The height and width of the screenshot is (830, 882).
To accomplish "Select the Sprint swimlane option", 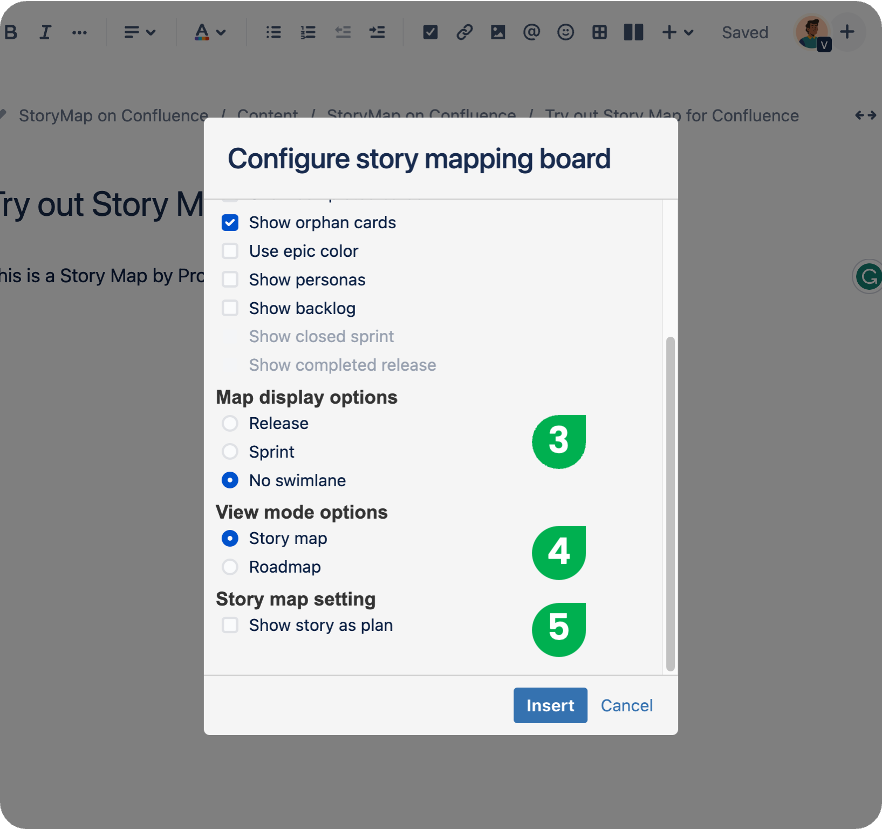I will [230, 452].
